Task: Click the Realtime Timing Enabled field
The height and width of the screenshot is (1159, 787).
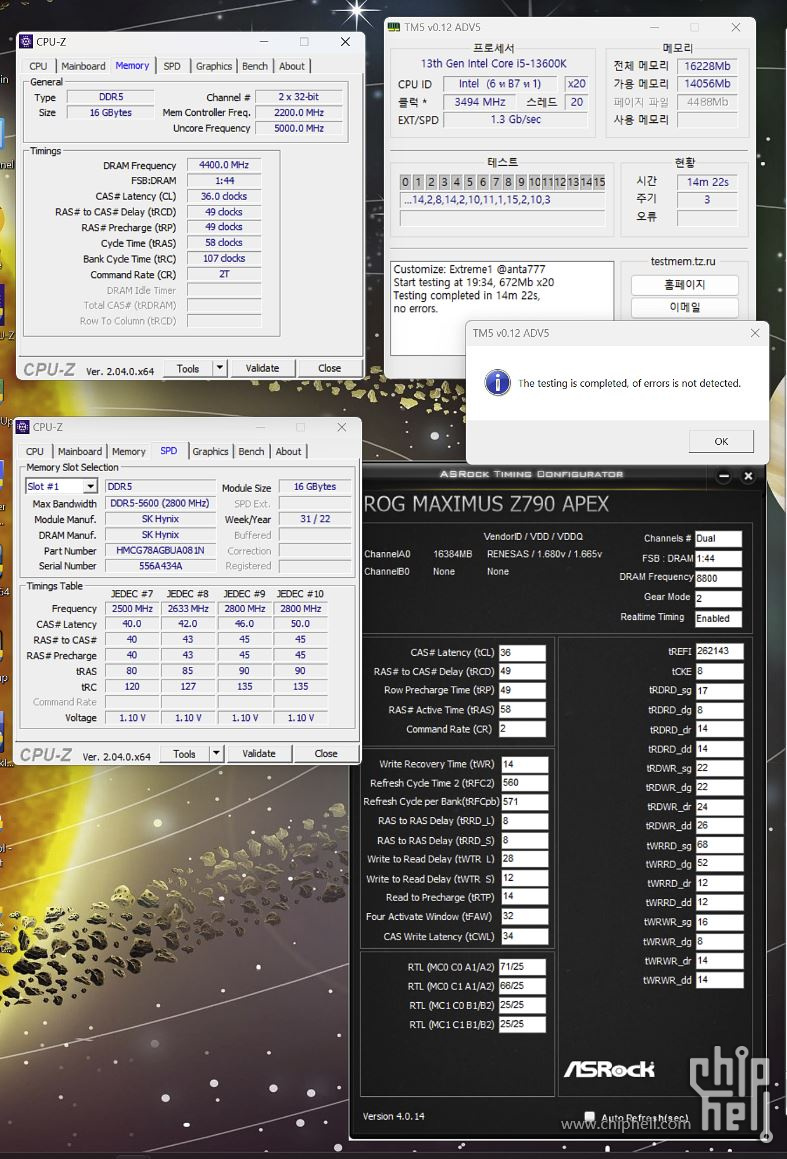Action: [718, 619]
